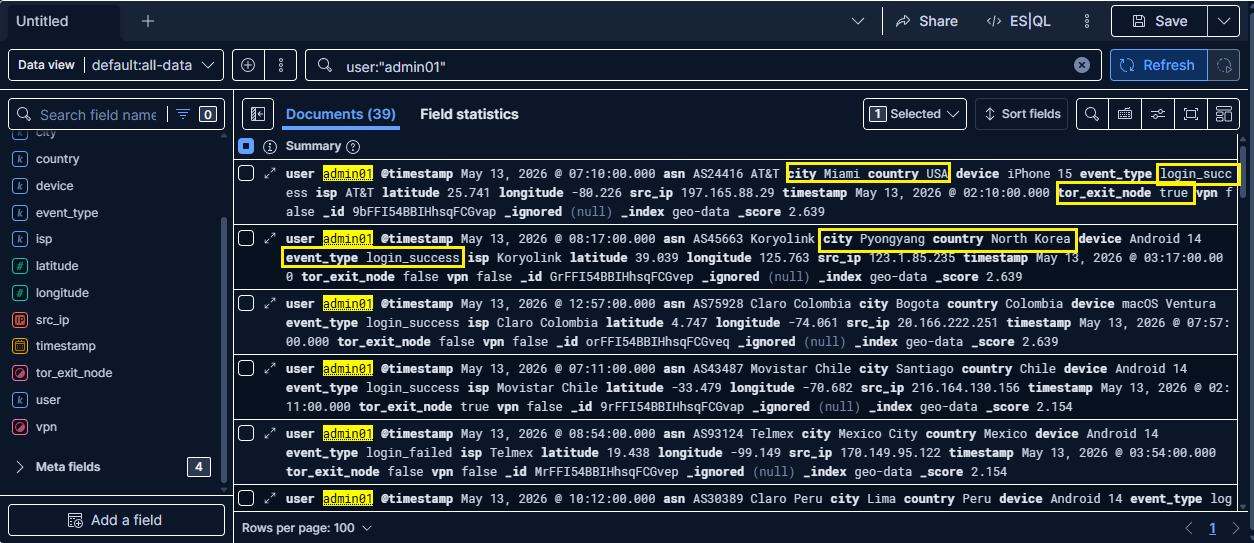
Task: Open the Field statistics tab
Action: pyautogui.click(x=469, y=114)
